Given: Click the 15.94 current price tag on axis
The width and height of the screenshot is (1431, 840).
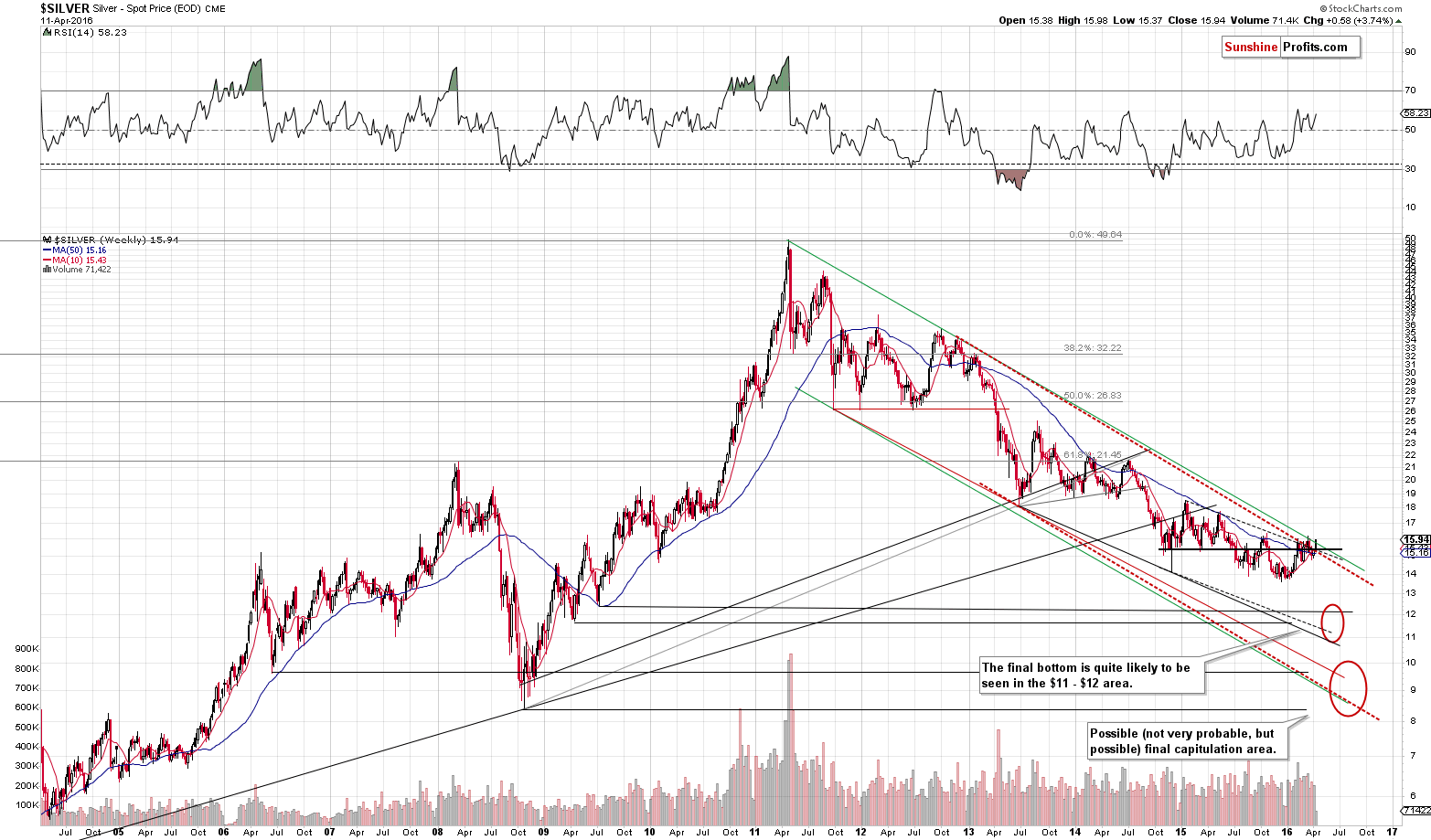Looking at the screenshot, I should click(1415, 540).
